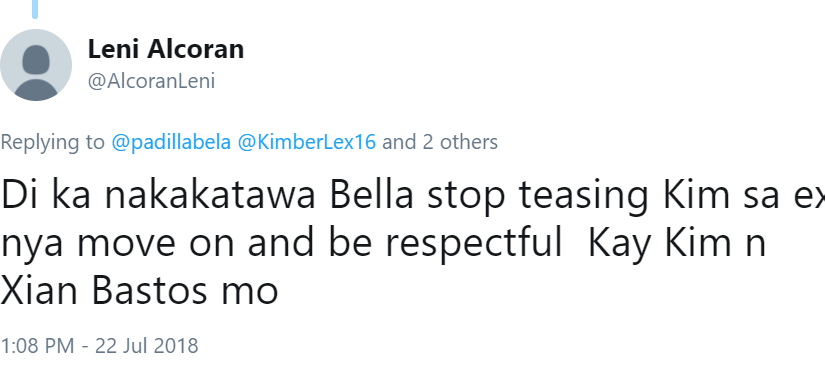This screenshot has height=366, width=825.
Task: Click the blue thread connector line
Action: coord(35,8)
